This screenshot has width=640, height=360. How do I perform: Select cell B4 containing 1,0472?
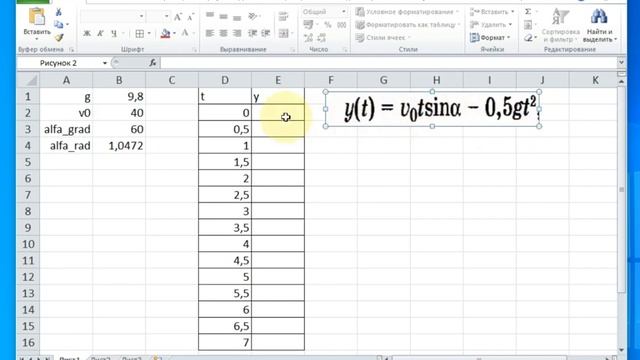point(119,146)
